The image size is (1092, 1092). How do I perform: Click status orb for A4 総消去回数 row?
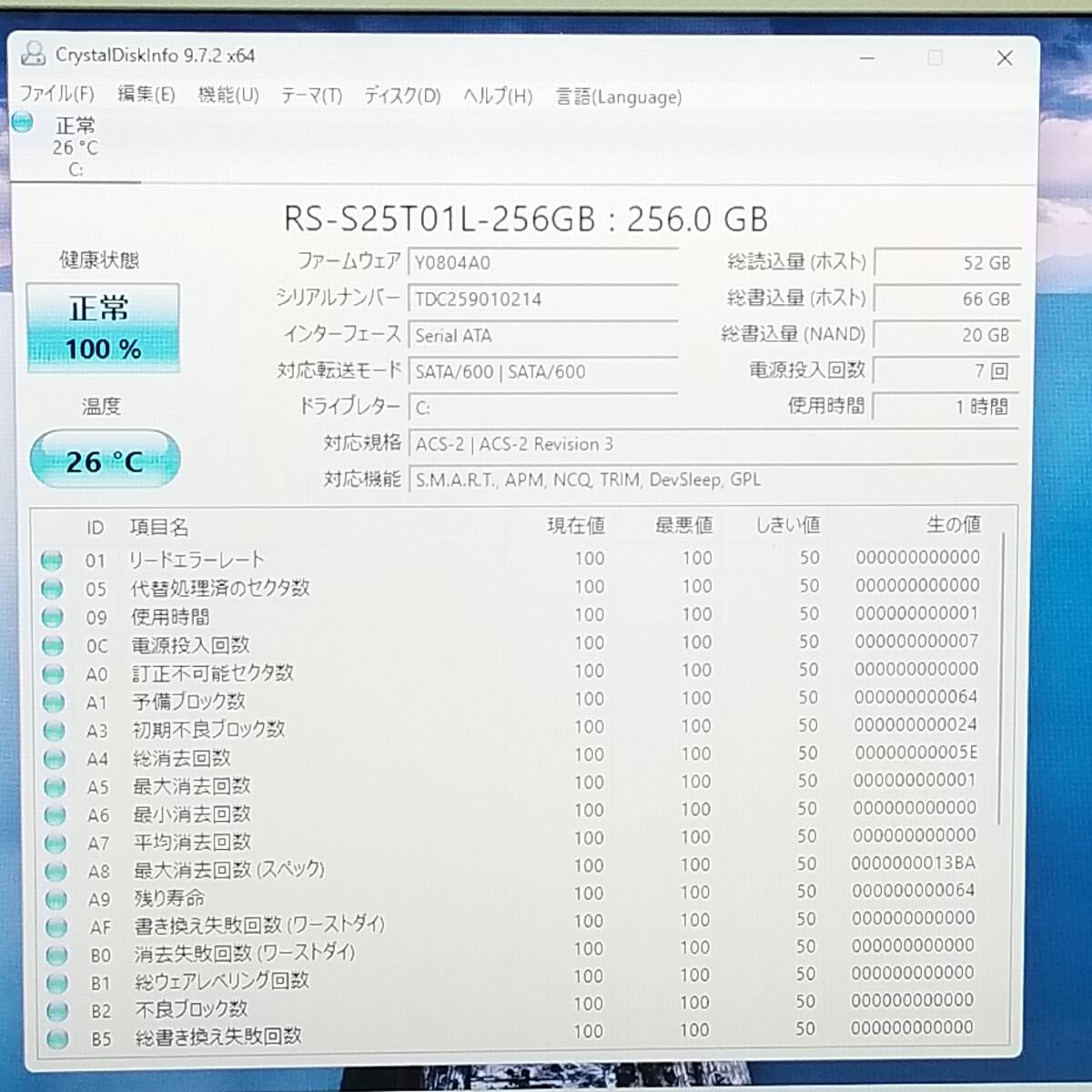click(55, 758)
